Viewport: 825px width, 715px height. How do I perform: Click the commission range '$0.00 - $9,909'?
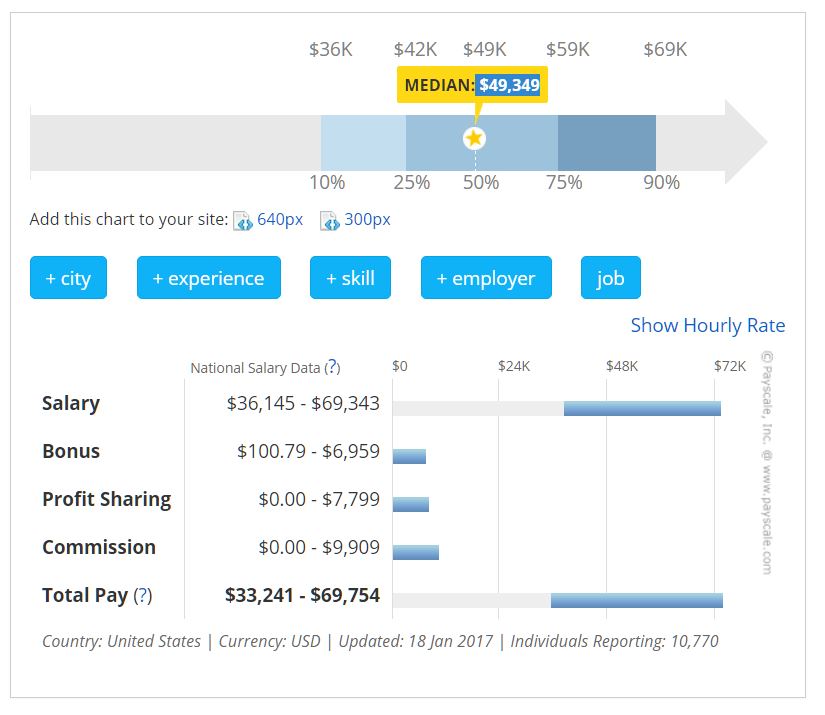[319, 547]
